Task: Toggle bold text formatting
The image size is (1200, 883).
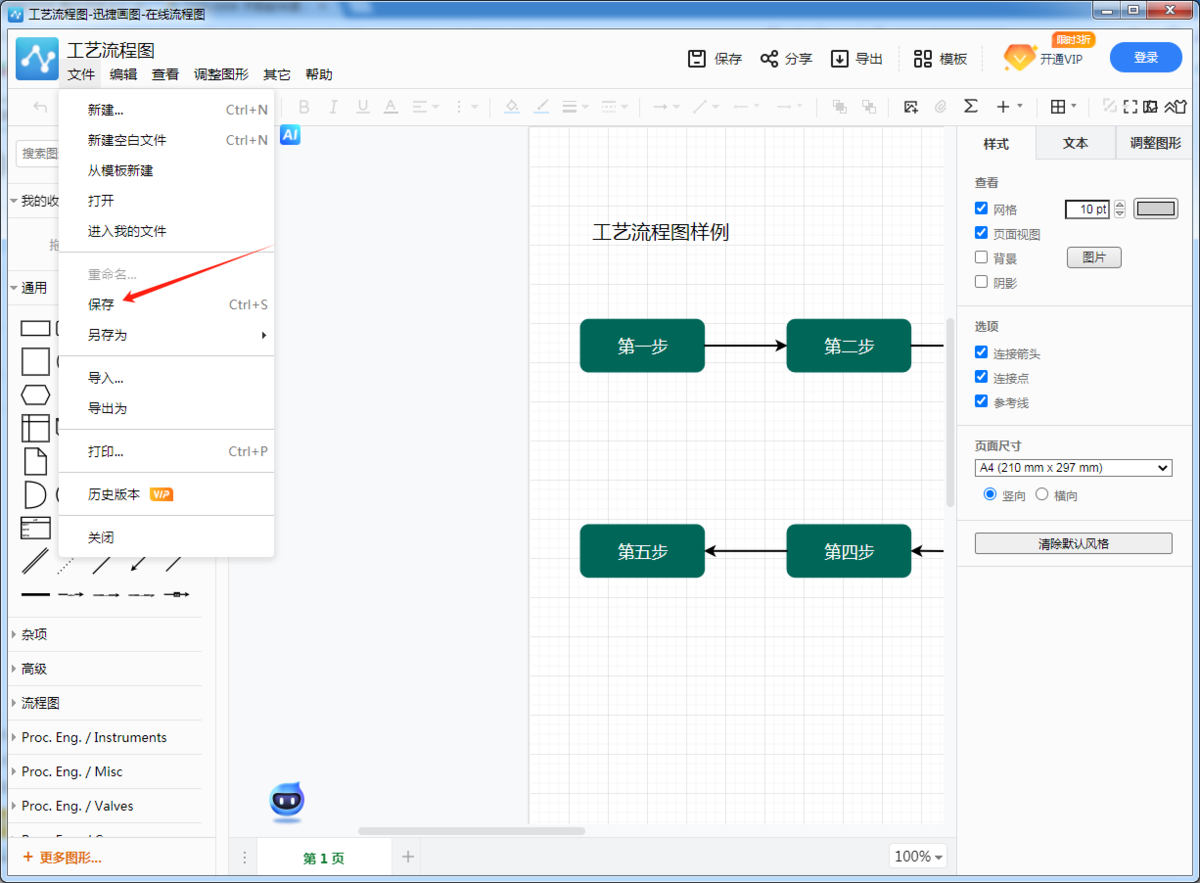Action: tap(304, 106)
